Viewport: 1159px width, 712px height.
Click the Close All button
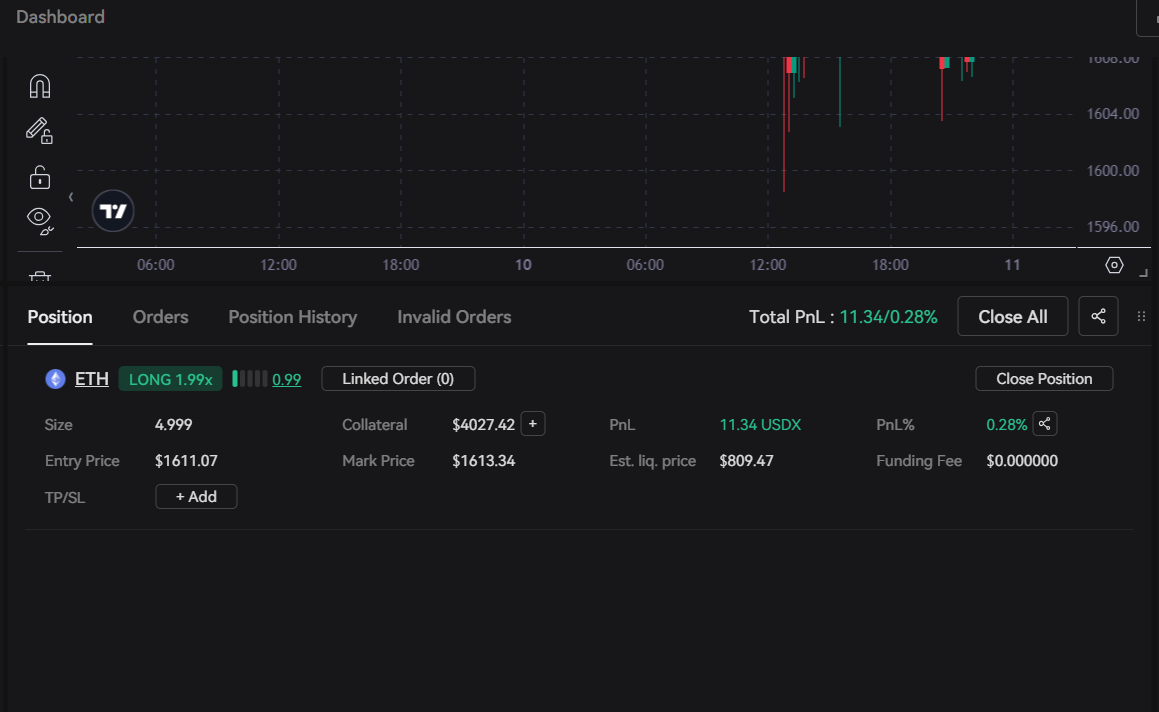(x=1013, y=316)
